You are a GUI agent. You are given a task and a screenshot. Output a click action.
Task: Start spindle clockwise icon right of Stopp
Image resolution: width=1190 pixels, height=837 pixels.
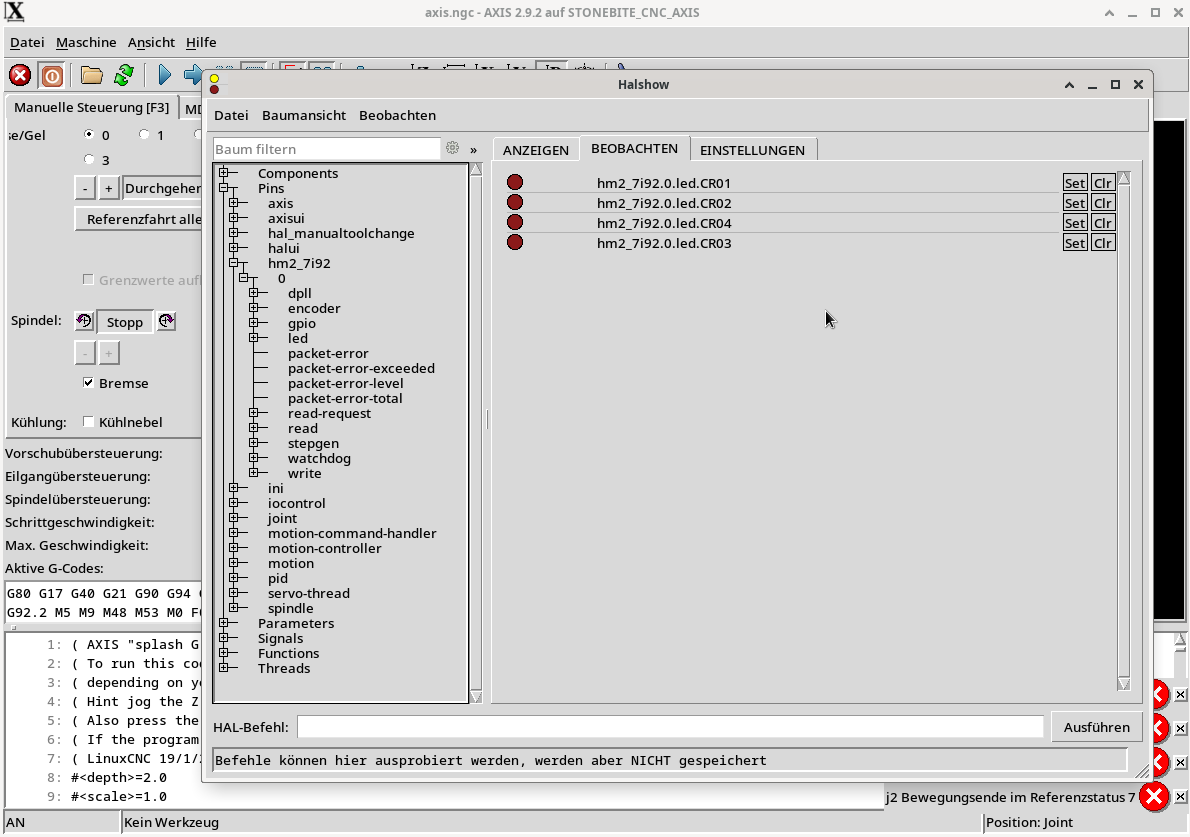coord(166,321)
